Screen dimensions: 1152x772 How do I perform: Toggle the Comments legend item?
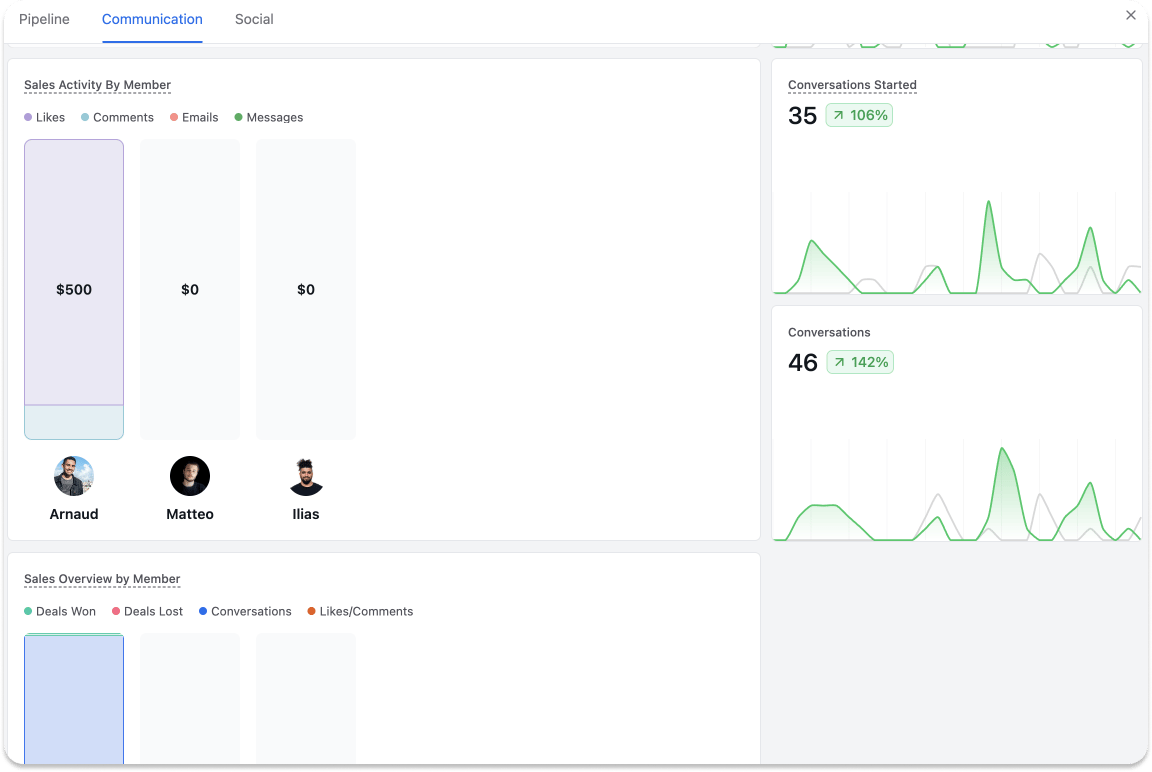(x=118, y=118)
